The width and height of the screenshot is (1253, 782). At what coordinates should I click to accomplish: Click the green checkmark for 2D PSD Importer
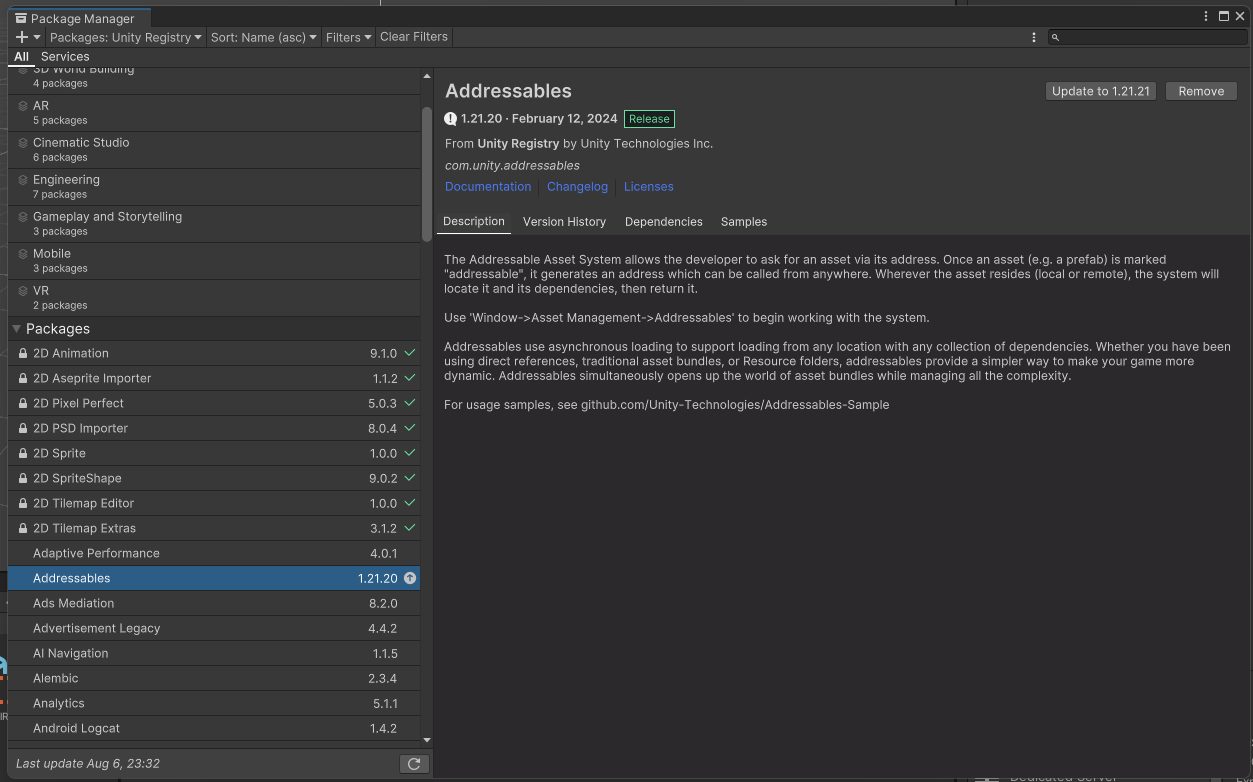pyautogui.click(x=410, y=428)
